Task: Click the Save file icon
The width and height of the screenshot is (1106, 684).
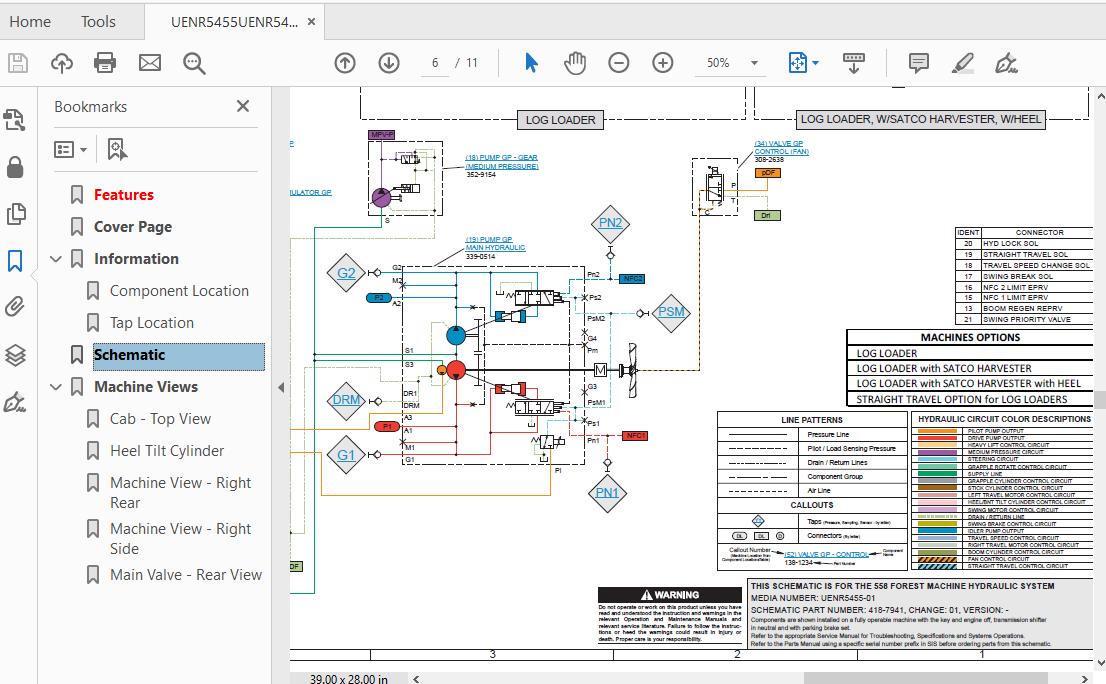Action: pyautogui.click(x=18, y=63)
